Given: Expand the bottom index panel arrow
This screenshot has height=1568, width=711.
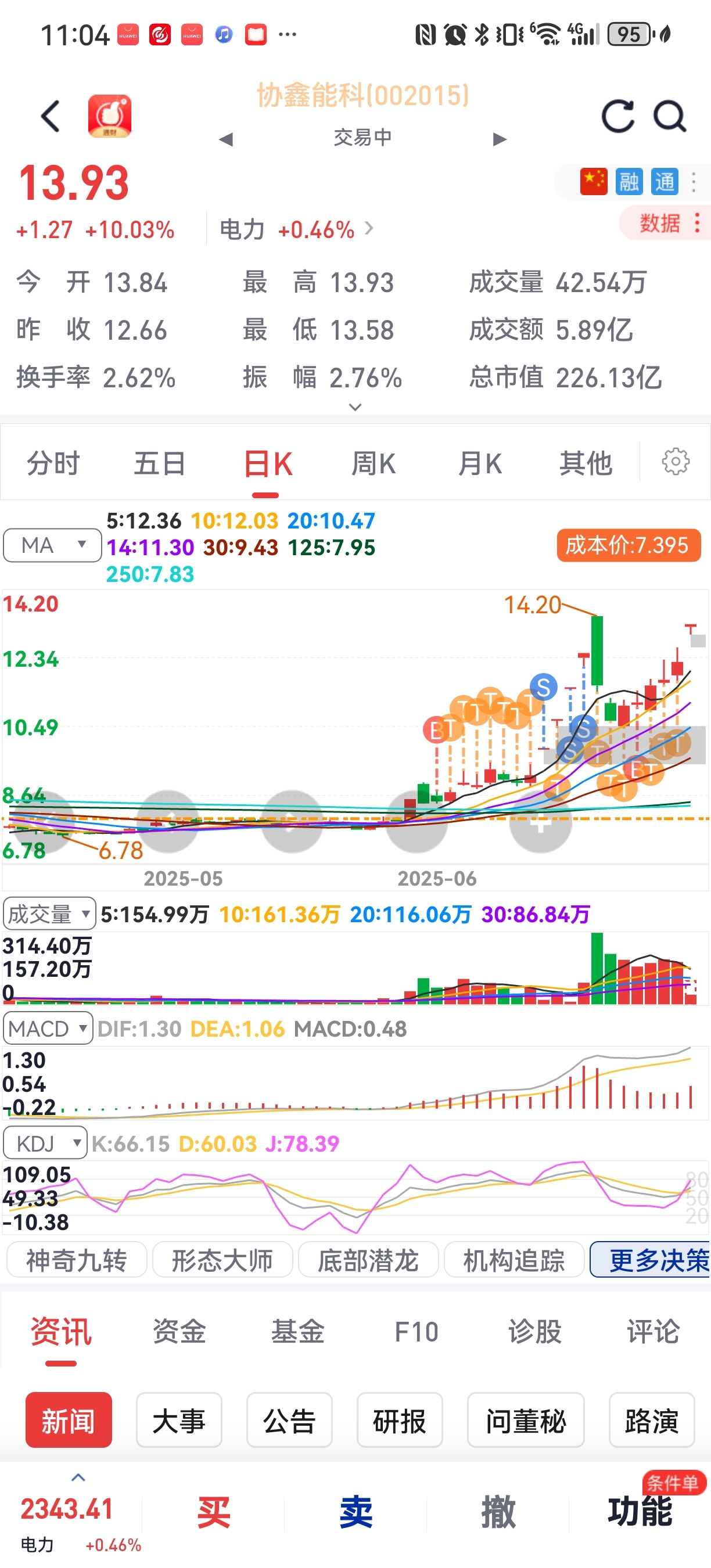Looking at the screenshot, I should point(78,1477).
